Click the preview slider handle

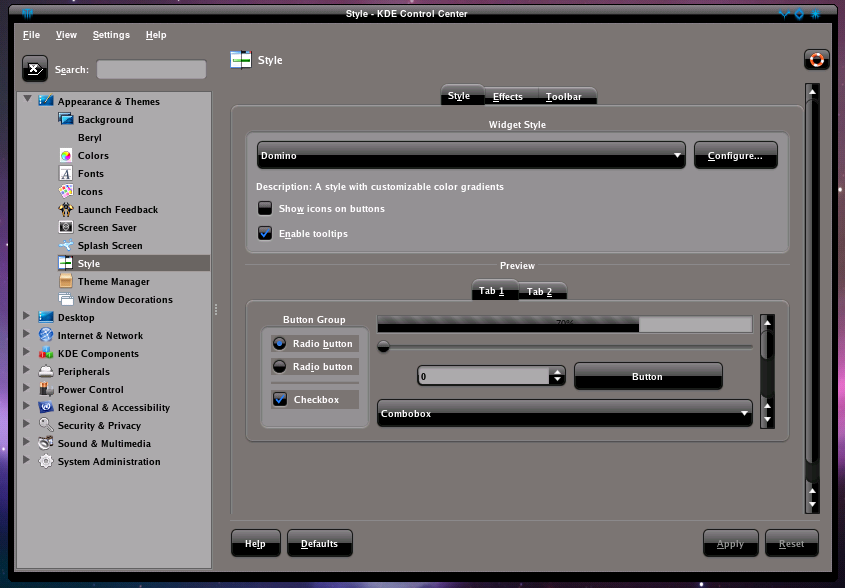[383, 347]
